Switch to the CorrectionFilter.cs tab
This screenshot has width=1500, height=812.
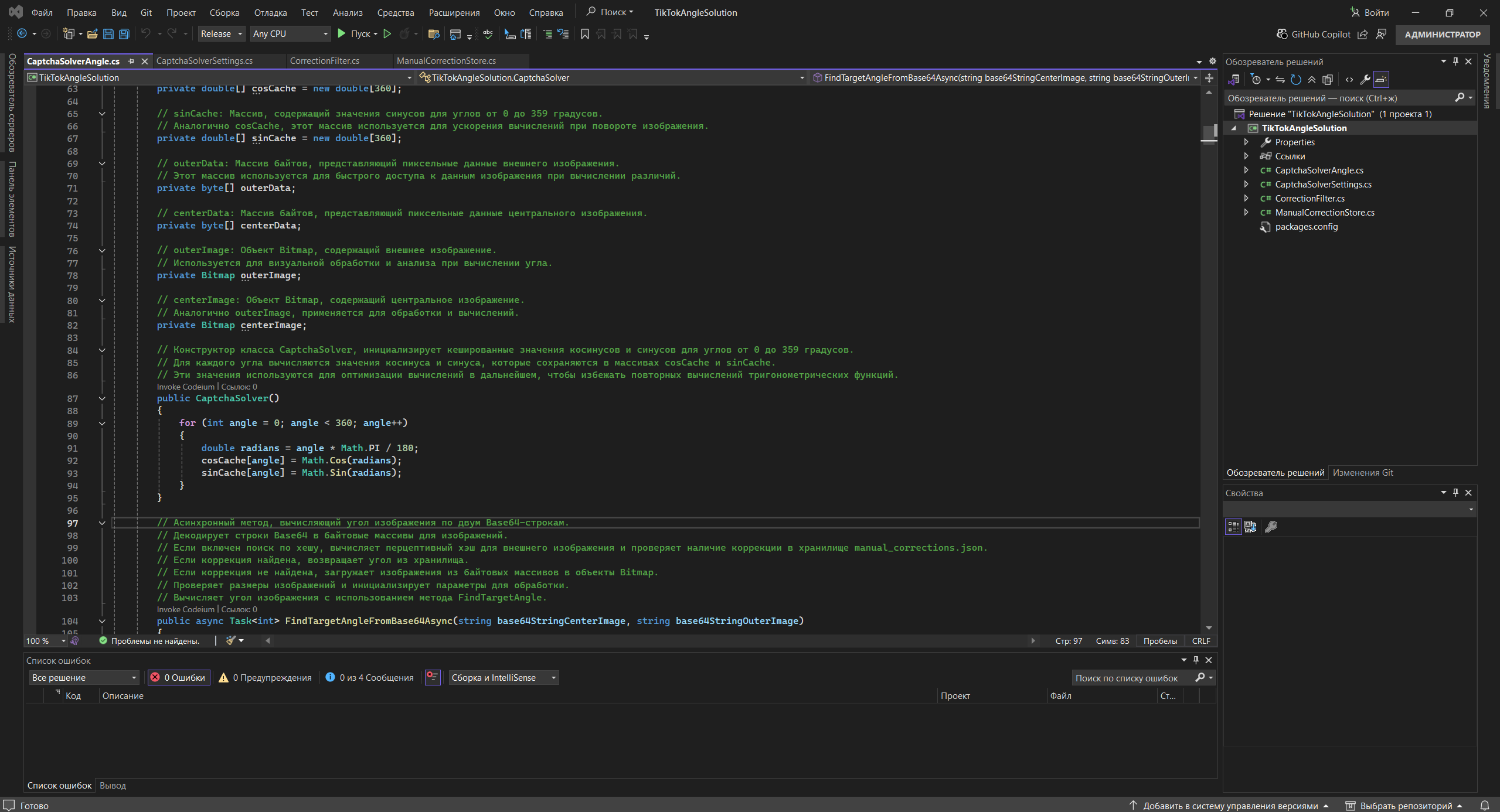(325, 61)
